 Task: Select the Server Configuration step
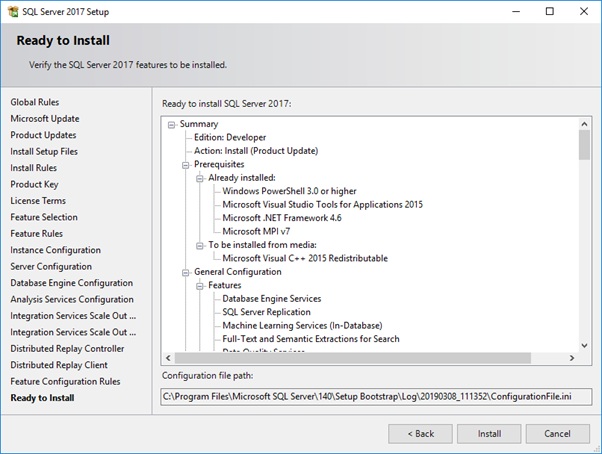[x=51, y=266]
